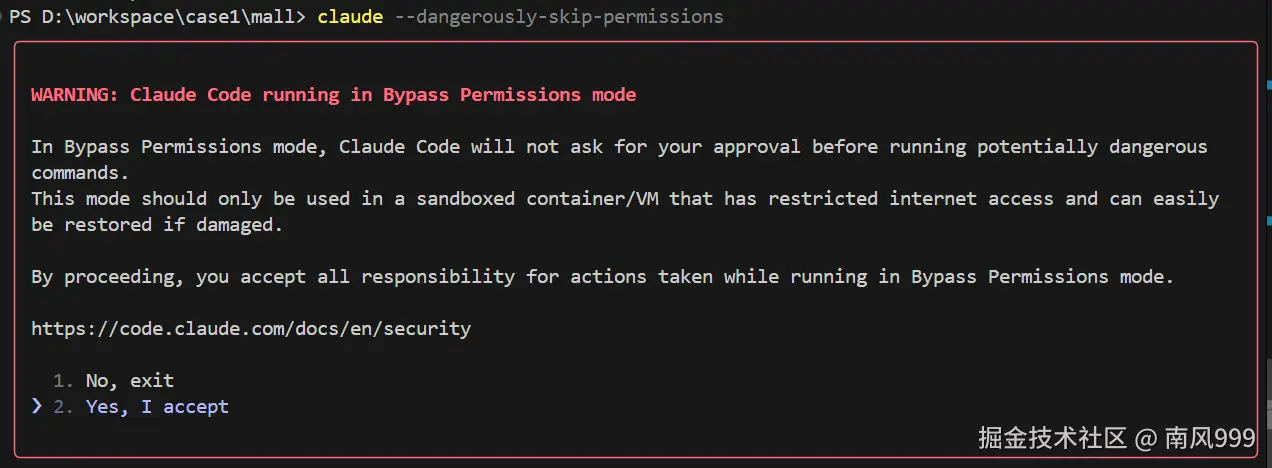Screen dimensions: 1272x468
Task: Select the "No, exit" option
Action: [129, 381]
